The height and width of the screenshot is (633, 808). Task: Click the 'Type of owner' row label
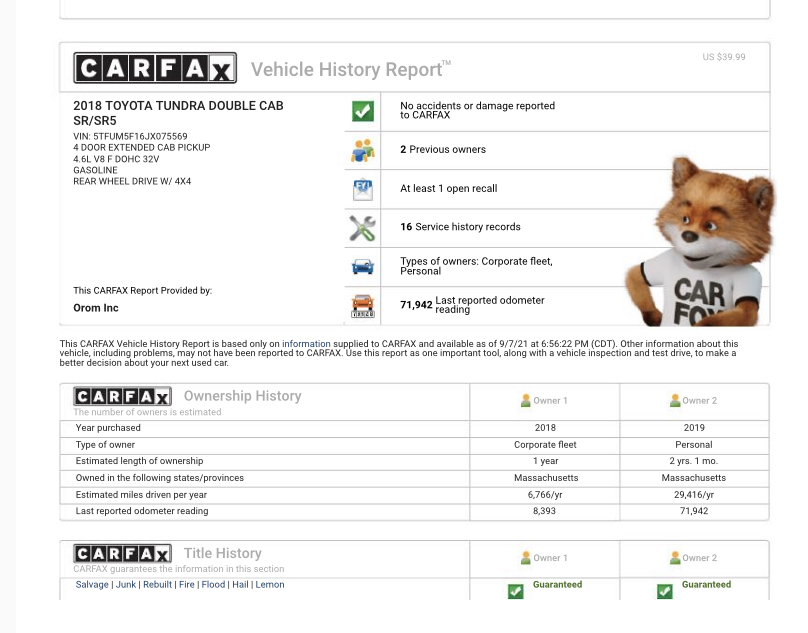pos(105,445)
